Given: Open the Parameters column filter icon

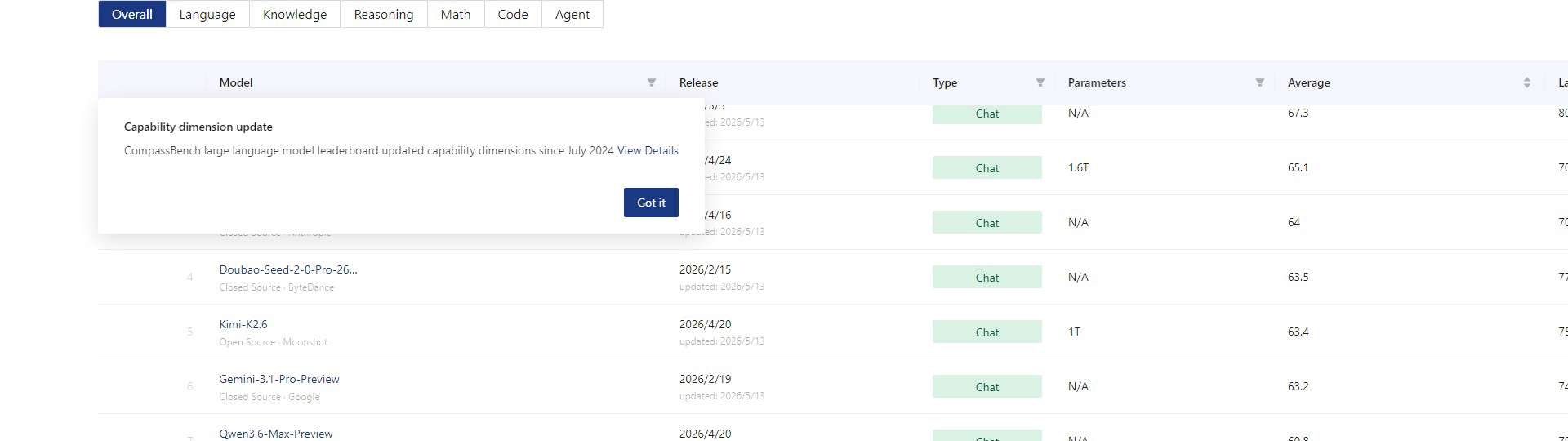Looking at the screenshot, I should point(1260,82).
